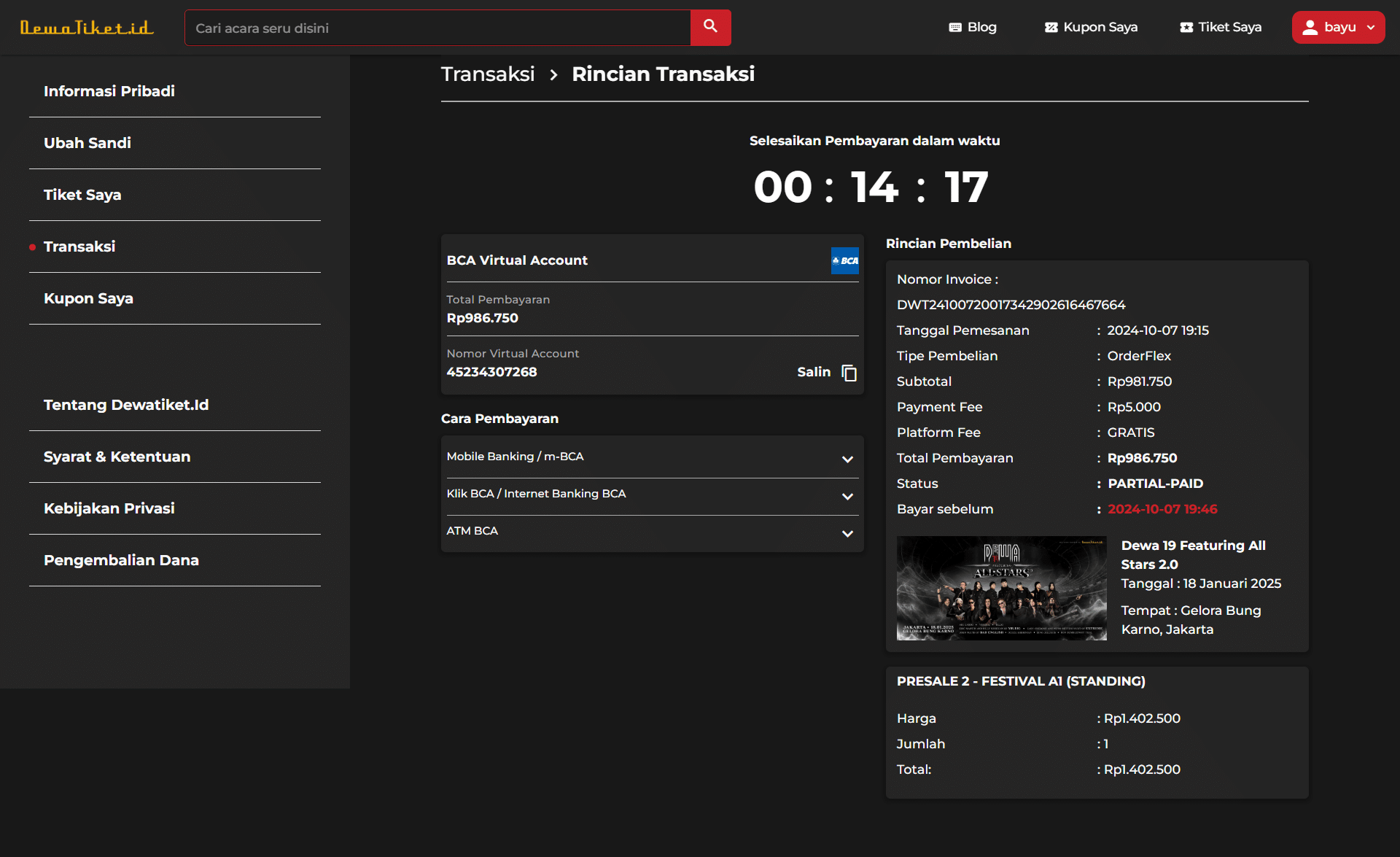The image size is (1400, 857).
Task: Open Tiket Saya in the top bar
Action: 1221,27
